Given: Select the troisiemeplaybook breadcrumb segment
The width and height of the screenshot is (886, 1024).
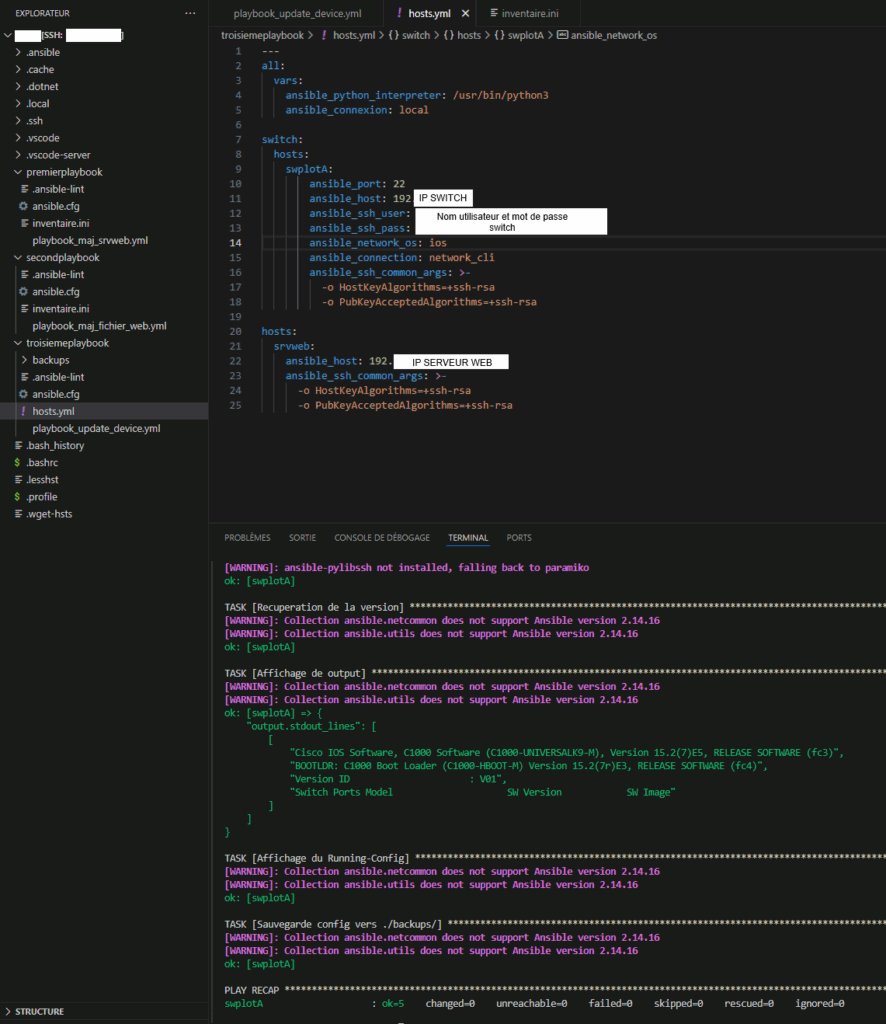Looking at the screenshot, I should click(262, 35).
